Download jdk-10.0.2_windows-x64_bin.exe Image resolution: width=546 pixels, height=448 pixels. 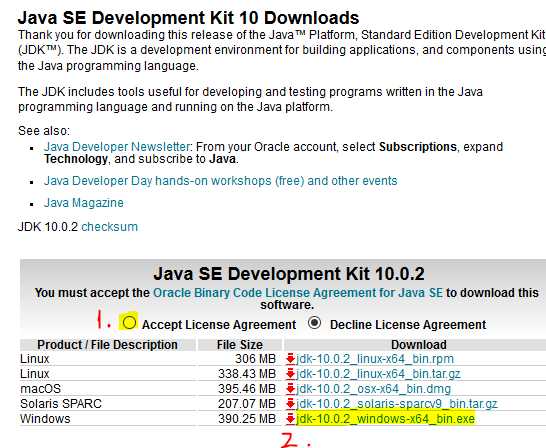[x=385, y=418]
